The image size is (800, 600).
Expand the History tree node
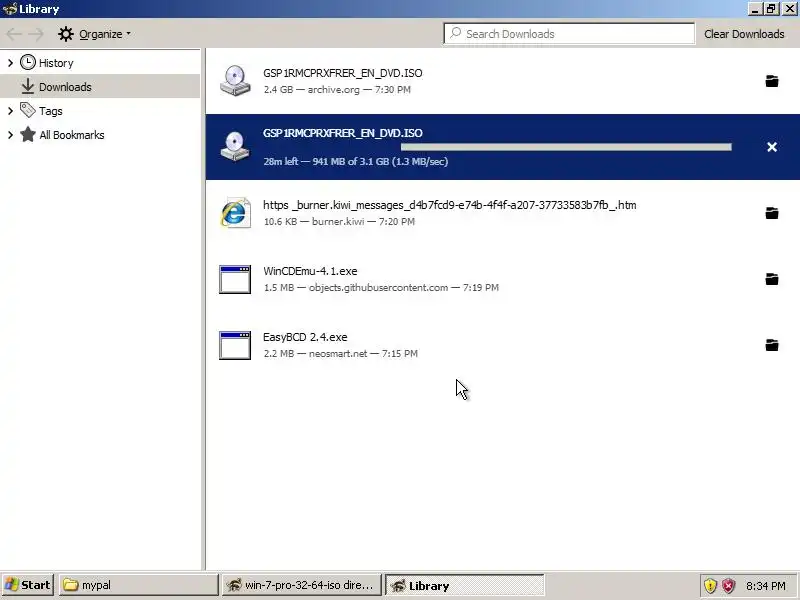pos(10,63)
